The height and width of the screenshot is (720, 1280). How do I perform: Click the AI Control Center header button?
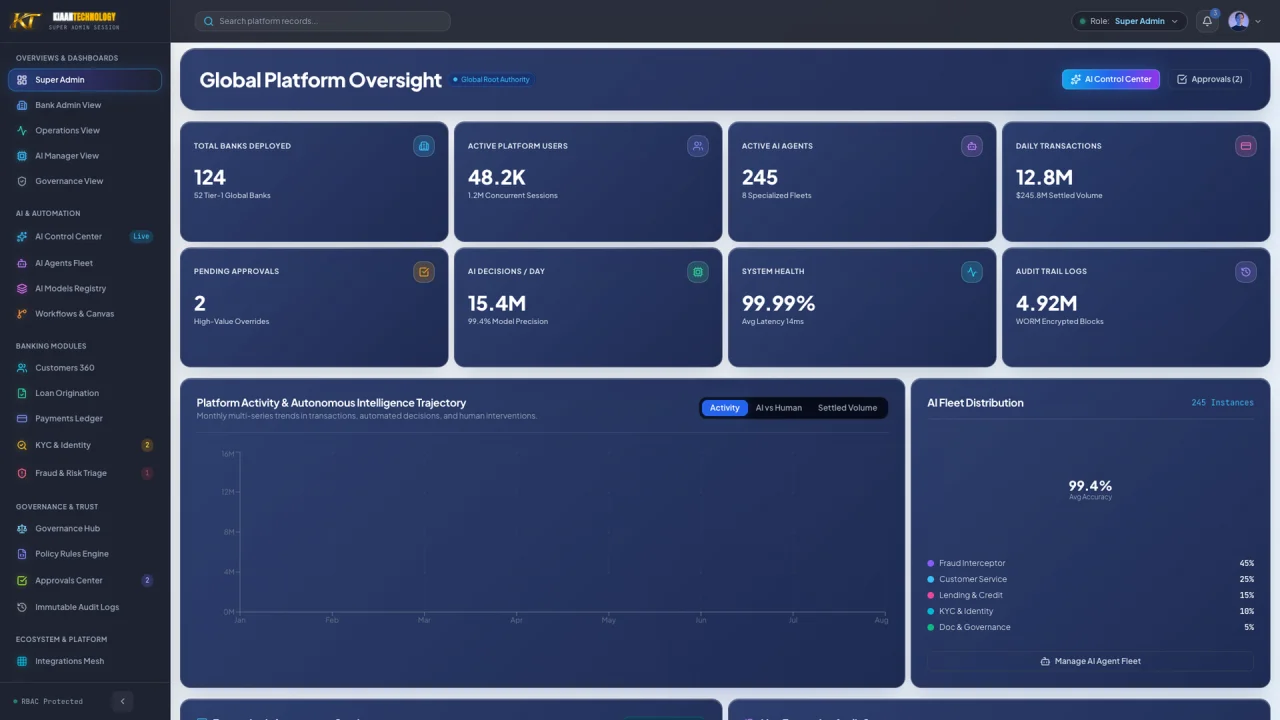click(x=1111, y=79)
